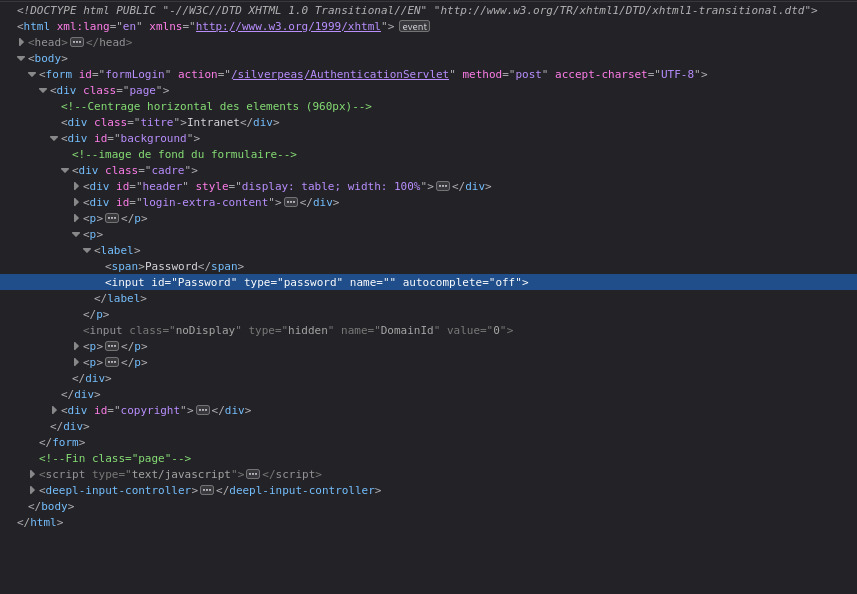Click the style display table attribute
Screen dimensions: 857x594
click(312, 186)
